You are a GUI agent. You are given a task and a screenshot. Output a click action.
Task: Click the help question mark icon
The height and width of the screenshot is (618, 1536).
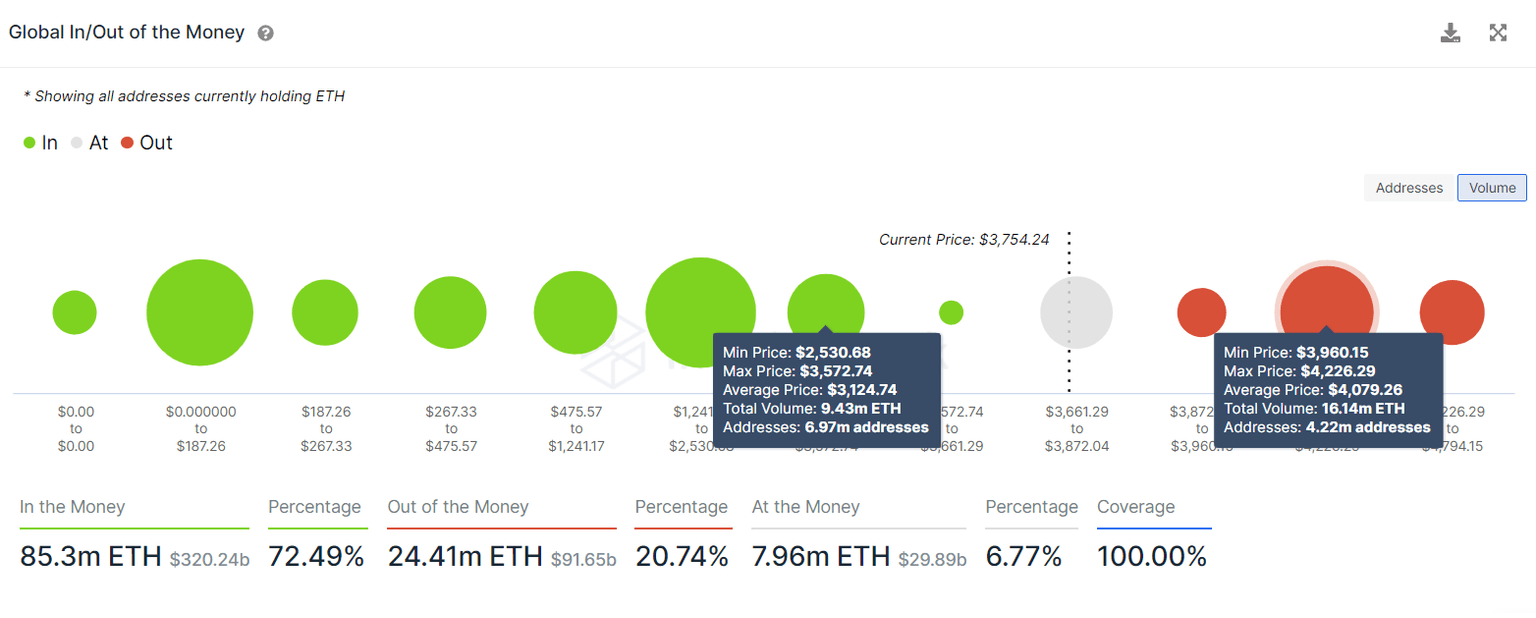(266, 33)
